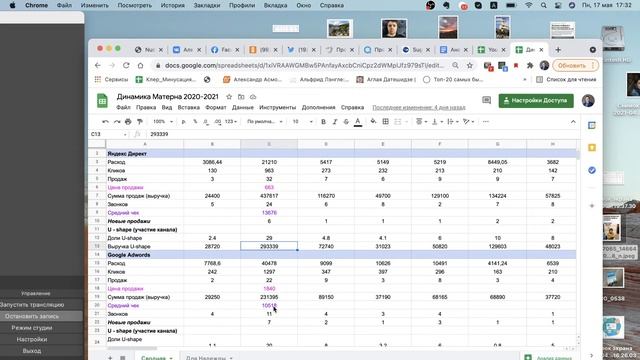Open the Tasks side panel icon
Viewport: 640px width, 360px height.
[x=592, y=170]
